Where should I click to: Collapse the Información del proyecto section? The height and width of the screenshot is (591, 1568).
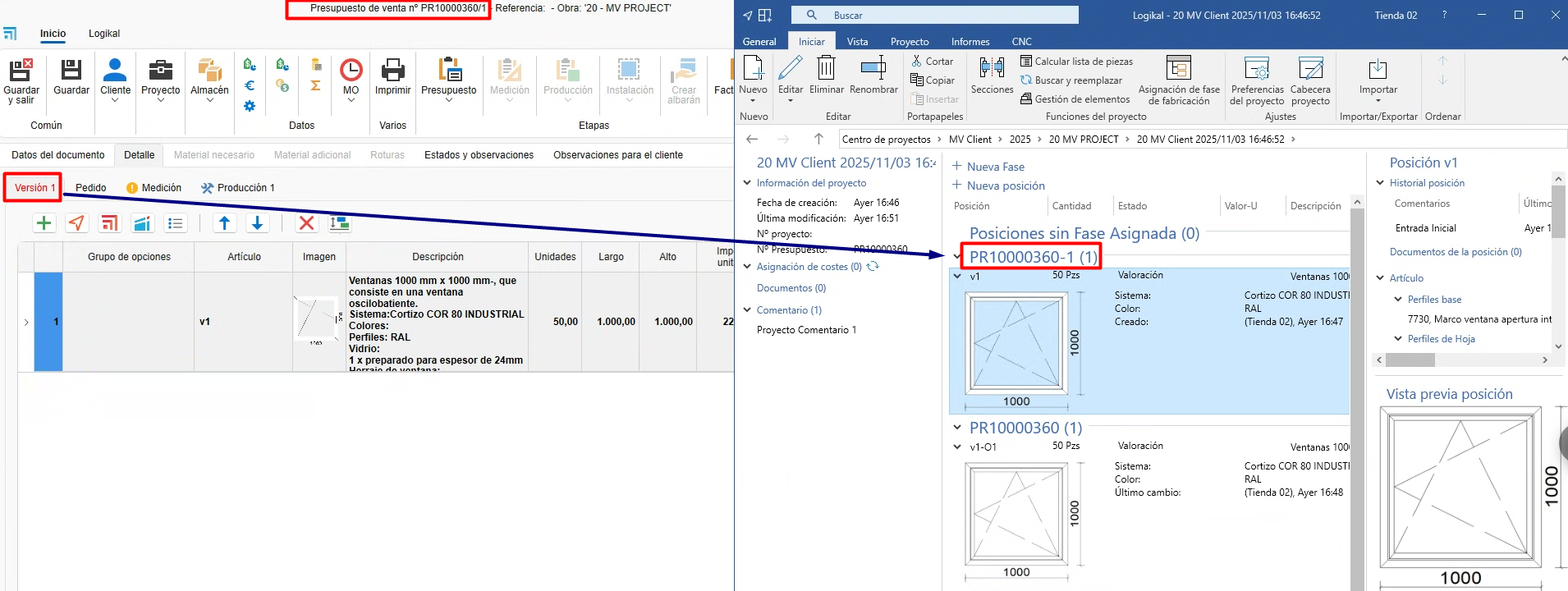point(747,183)
